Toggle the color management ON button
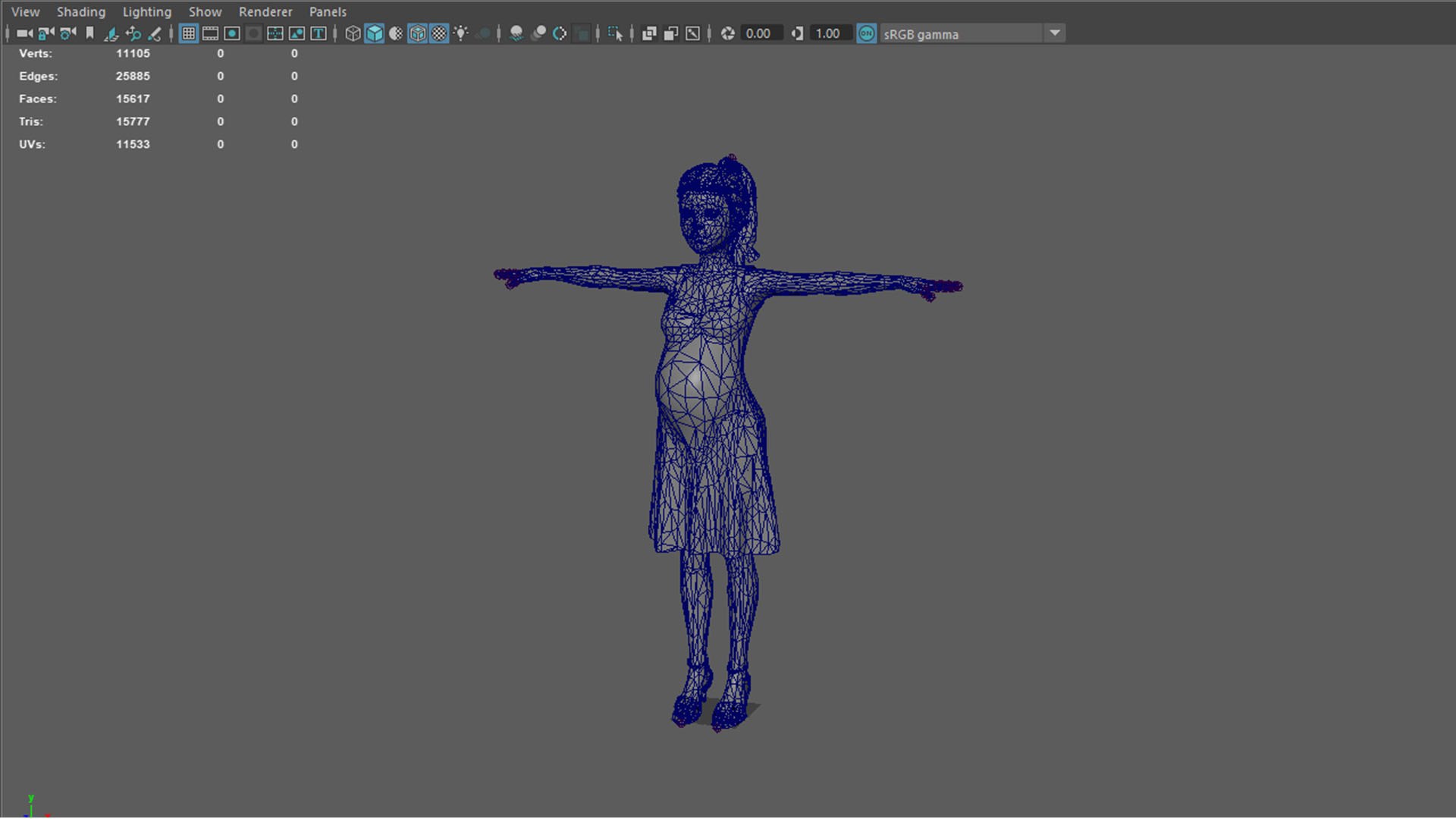This screenshot has height=819, width=1456. click(867, 33)
